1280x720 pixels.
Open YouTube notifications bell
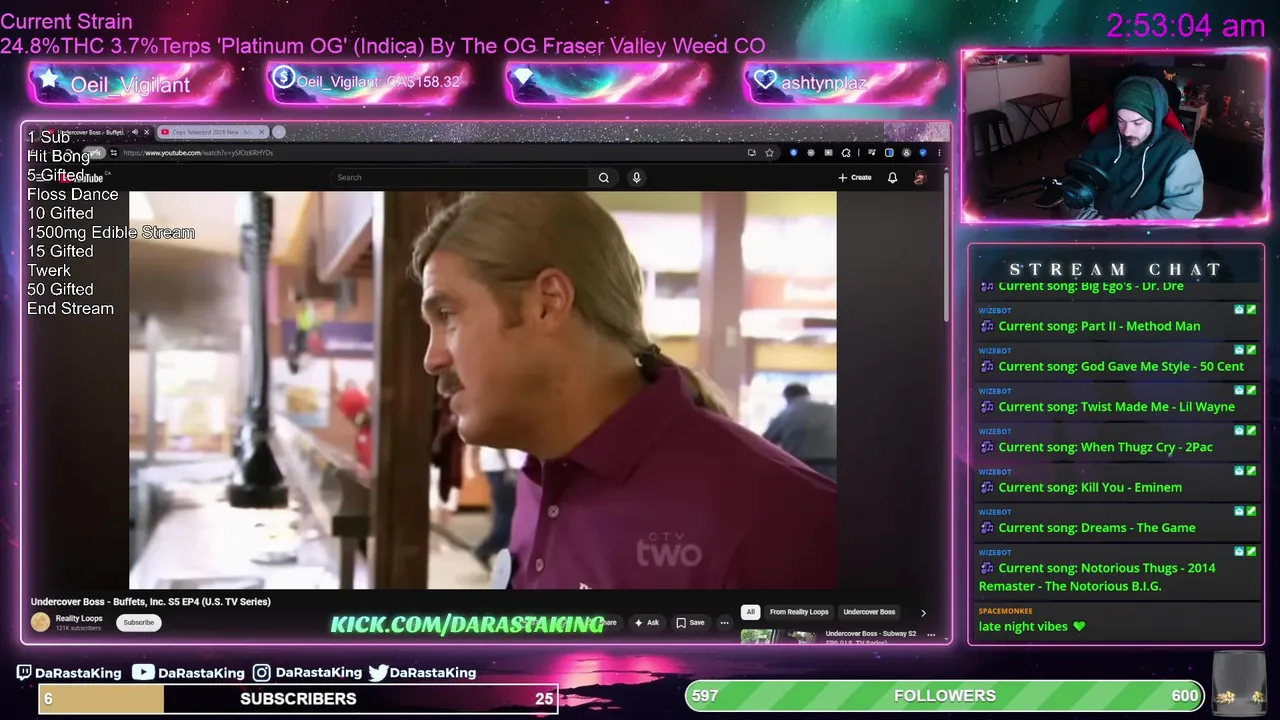coord(892,177)
